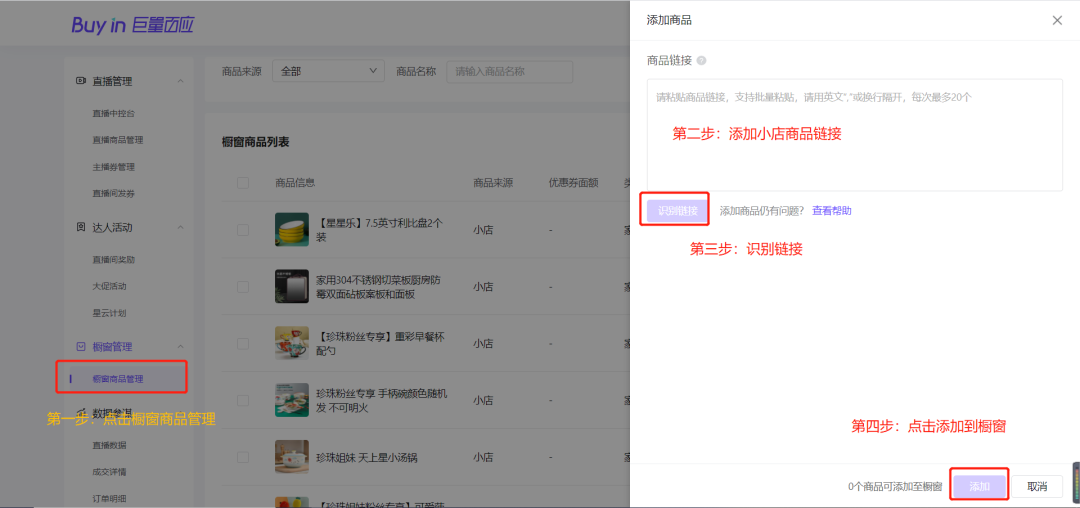The image size is (1080, 508).
Task: Focus the 商品链接 paste text area
Action: (855, 135)
